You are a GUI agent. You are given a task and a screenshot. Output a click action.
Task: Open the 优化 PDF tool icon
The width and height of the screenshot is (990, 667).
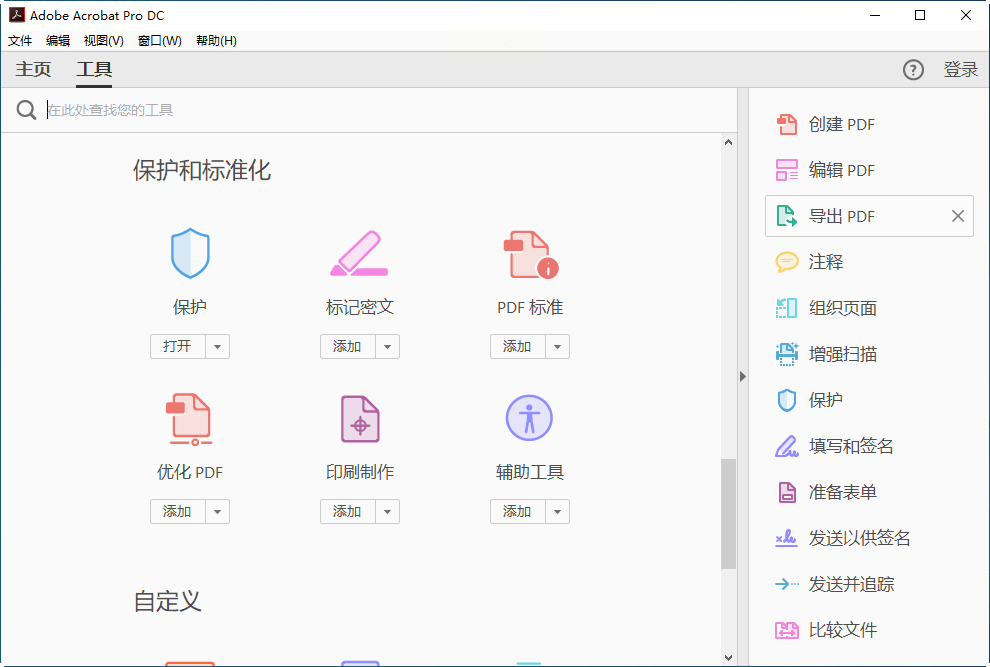pyautogui.click(x=189, y=419)
